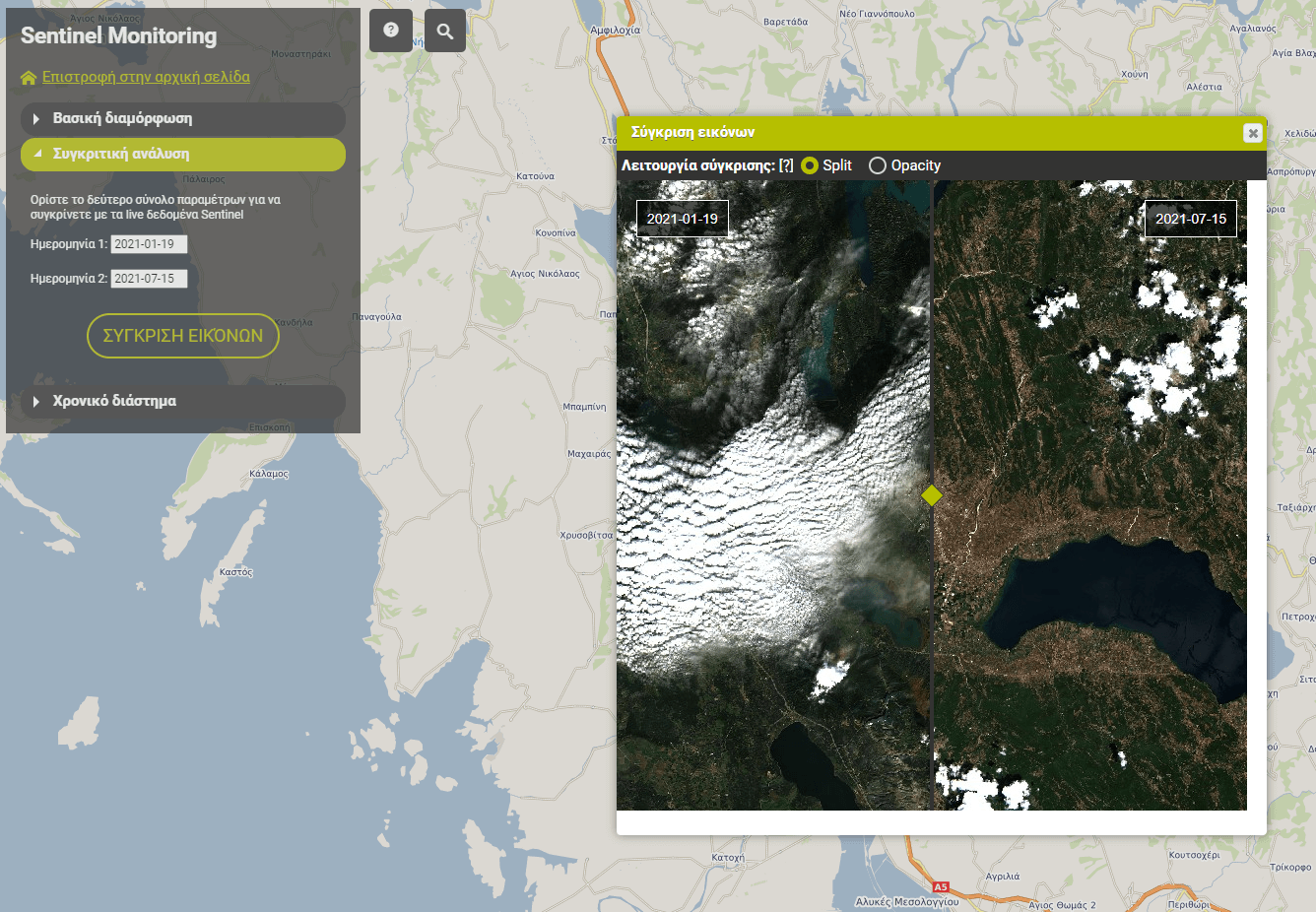Expand the Βασική διαμόρφωση section

[x=183, y=118]
